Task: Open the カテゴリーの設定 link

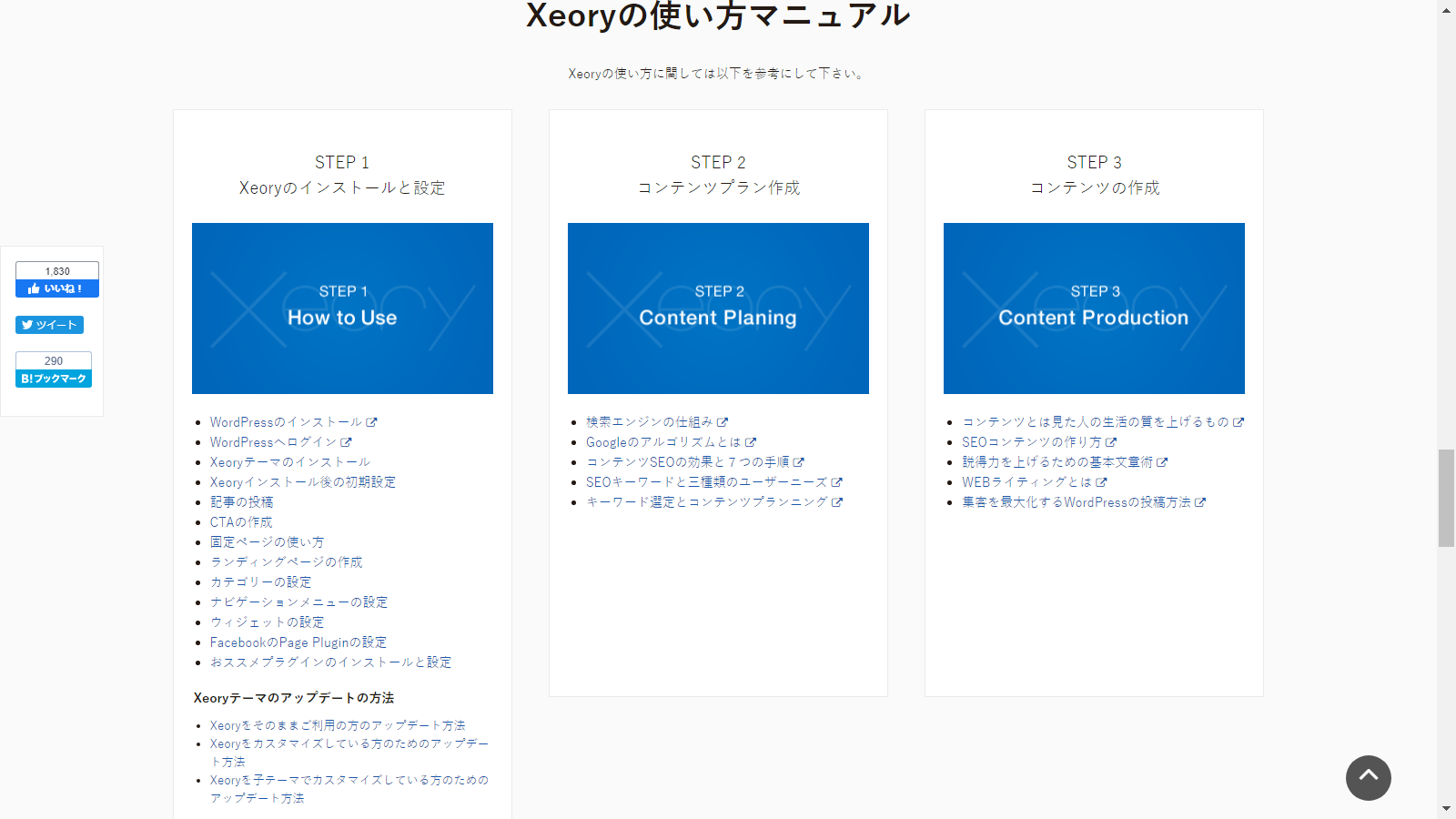Action: tap(260, 582)
